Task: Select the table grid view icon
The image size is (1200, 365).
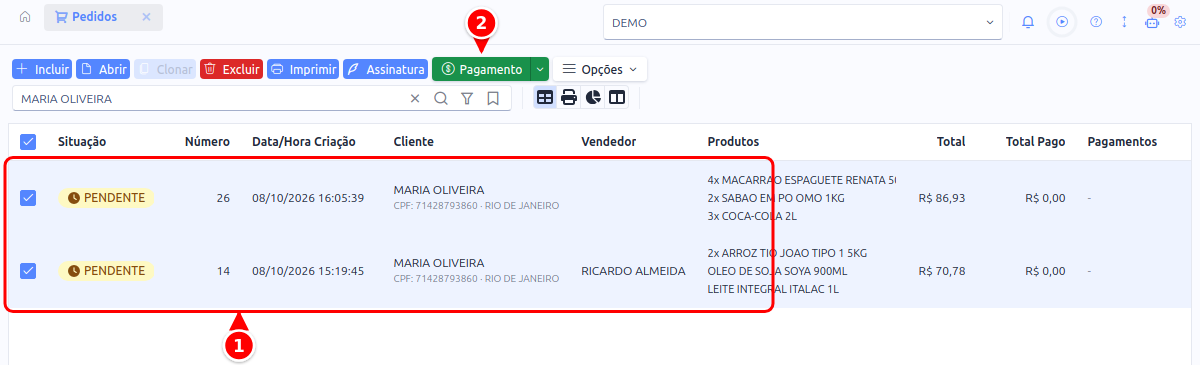Action: [x=545, y=98]
